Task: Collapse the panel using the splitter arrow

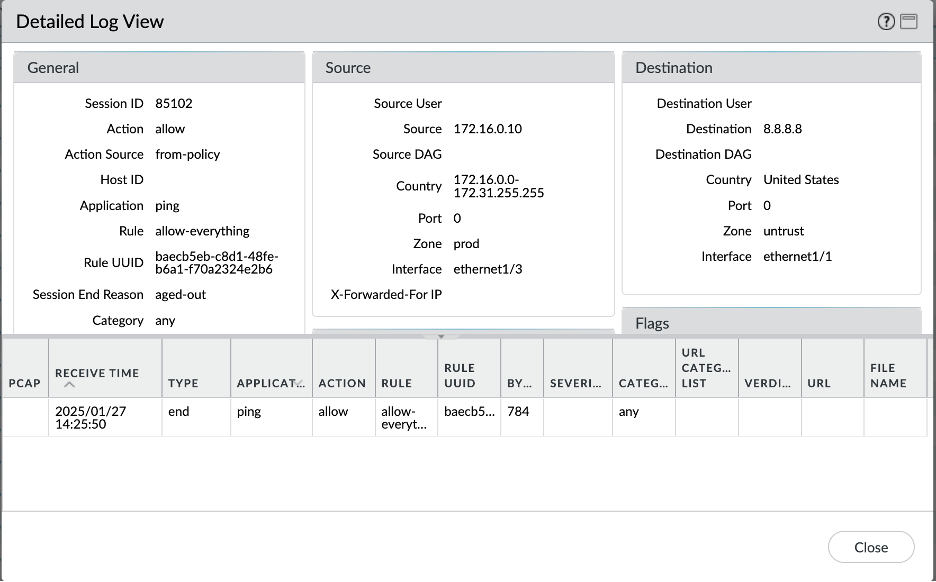Action: [x=441, y=336]
